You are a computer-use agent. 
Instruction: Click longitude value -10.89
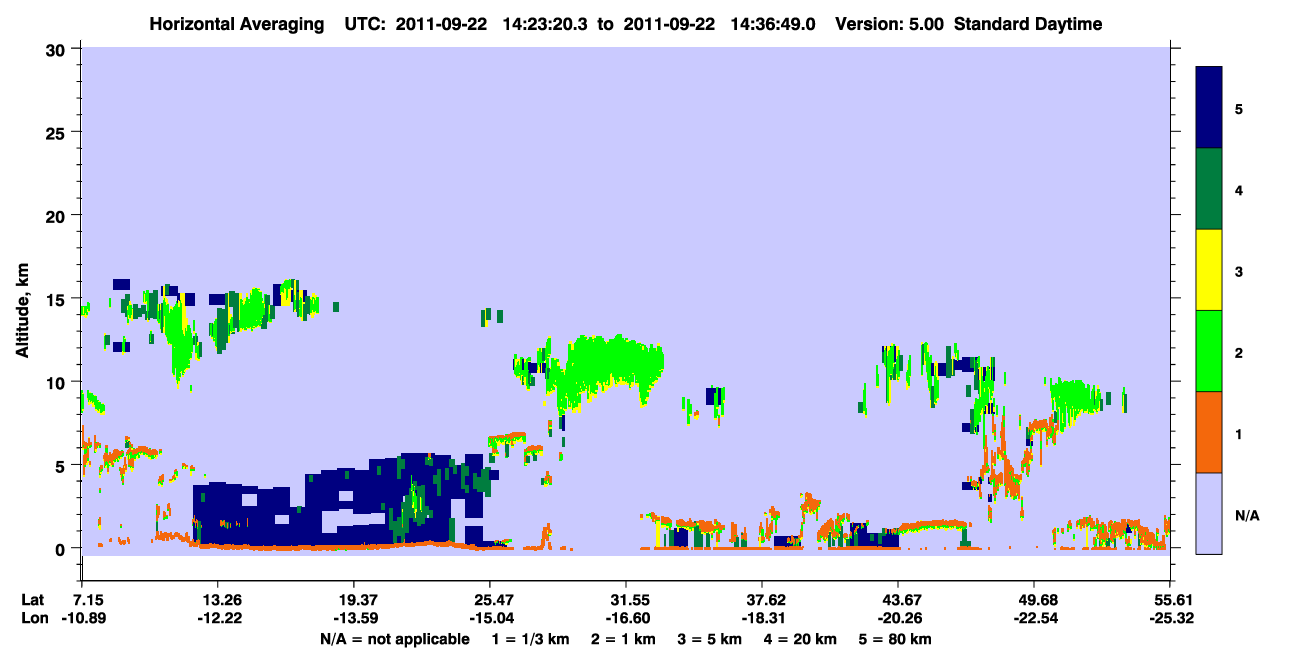point(82,618)
